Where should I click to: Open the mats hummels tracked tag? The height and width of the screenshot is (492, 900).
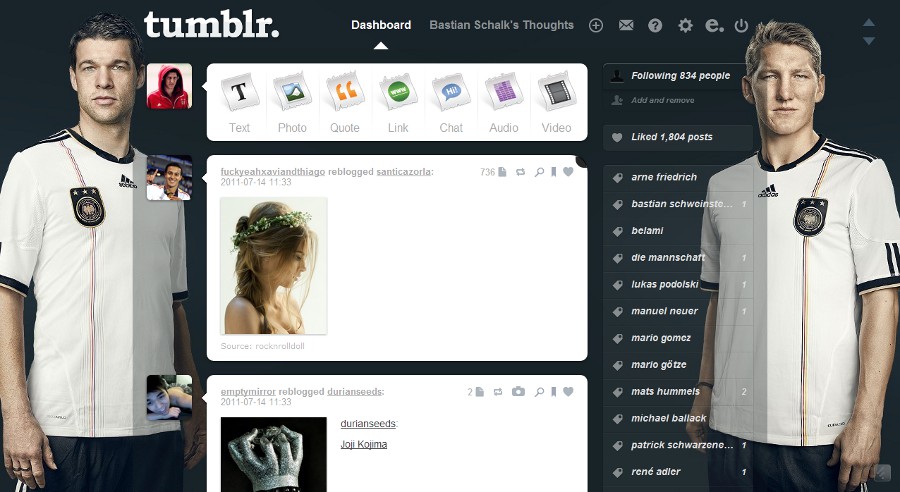click(x=678, y=392)
